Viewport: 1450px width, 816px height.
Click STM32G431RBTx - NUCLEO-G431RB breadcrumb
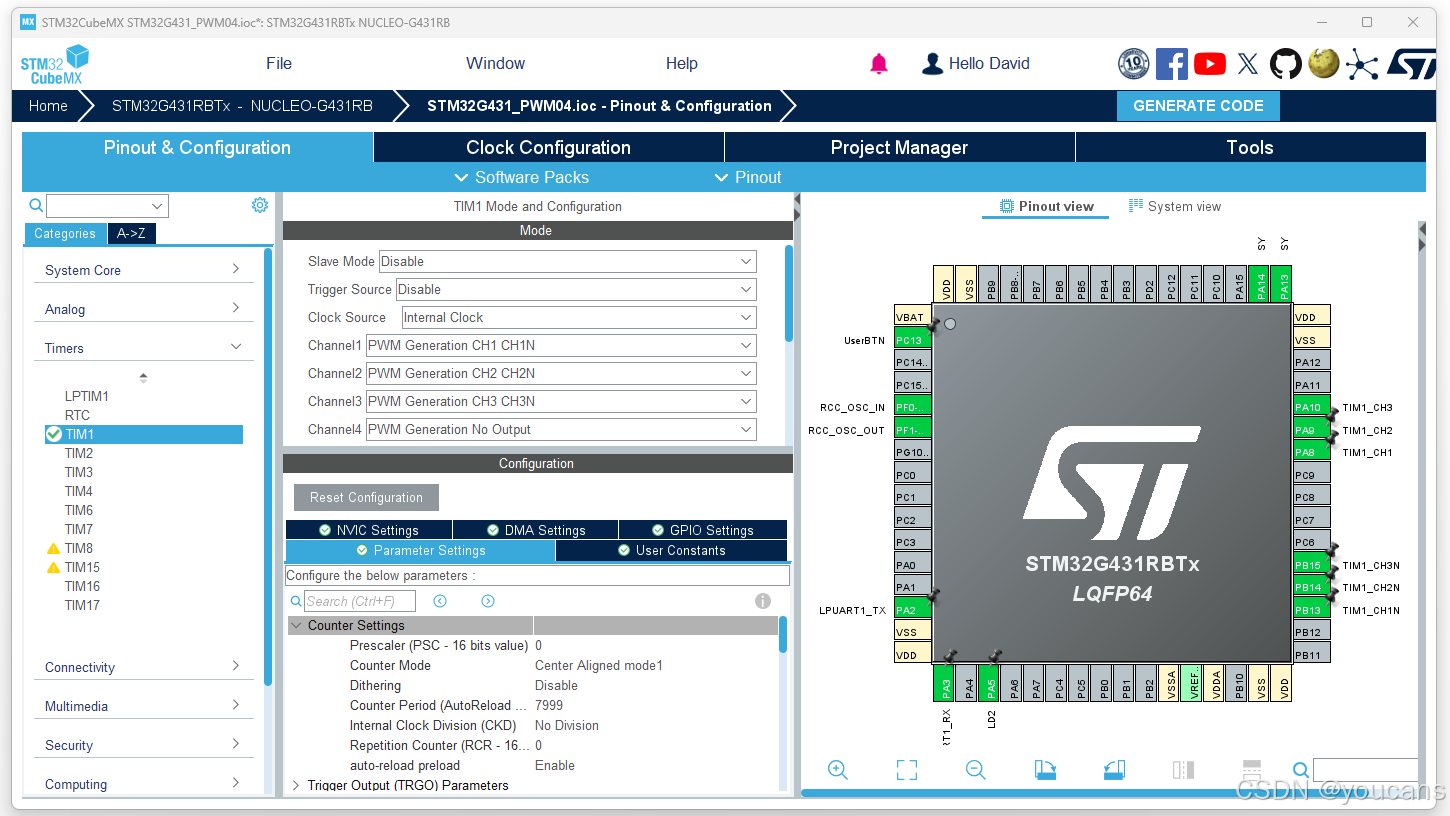pyautogui.click(x=242, y=106)
